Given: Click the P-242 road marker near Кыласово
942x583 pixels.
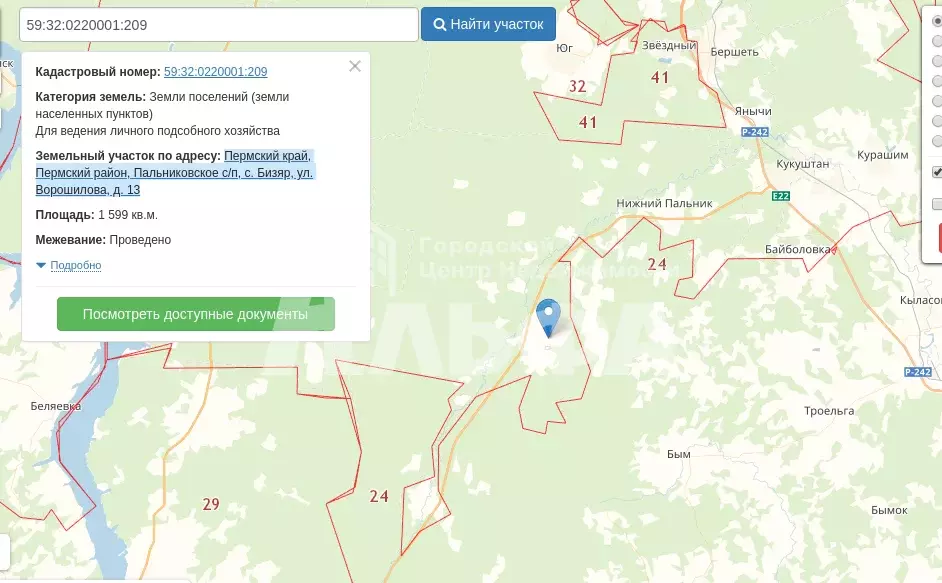Looking at the screenshot, I should [x=917, y=372].
